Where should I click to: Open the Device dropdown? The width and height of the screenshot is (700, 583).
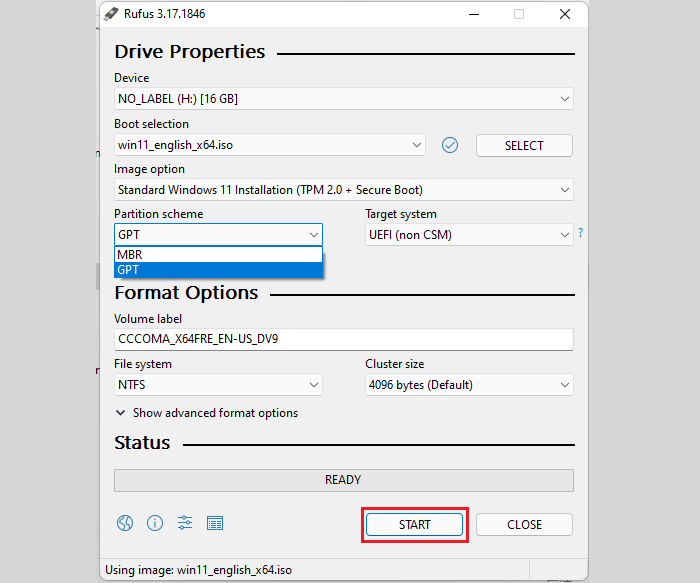[x=344, y=99]
